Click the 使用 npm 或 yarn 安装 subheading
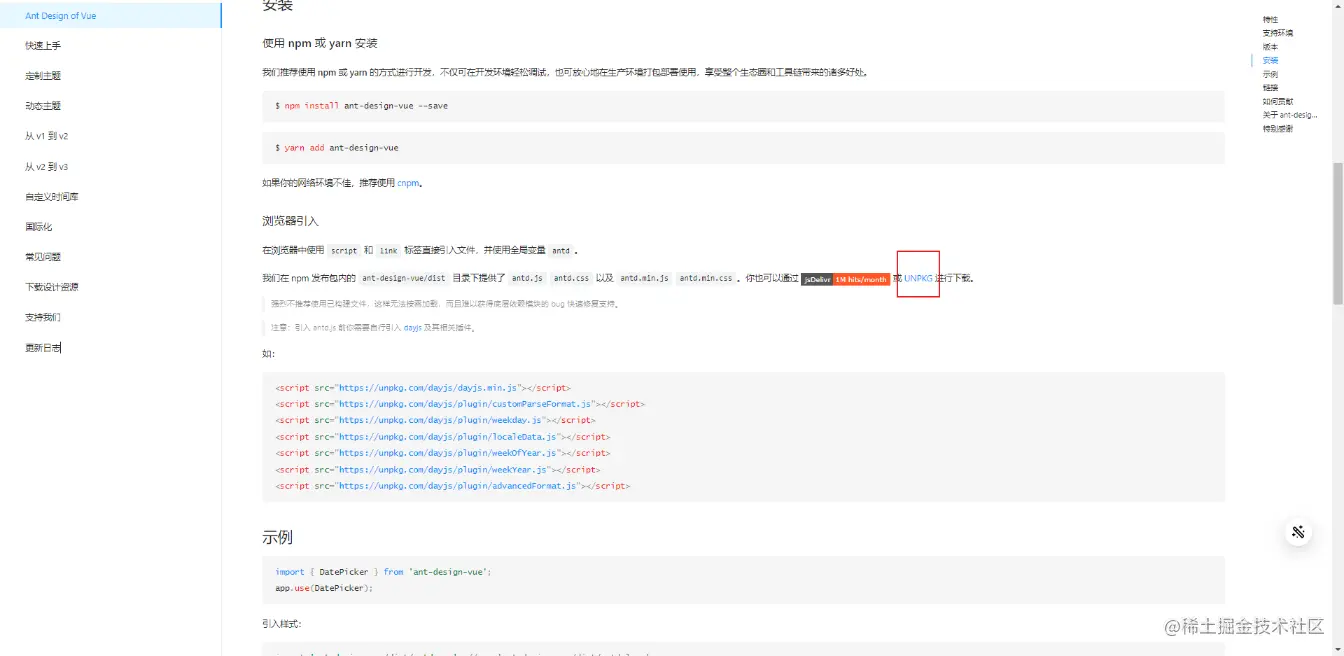1344x656 pixels. (320, 43)
